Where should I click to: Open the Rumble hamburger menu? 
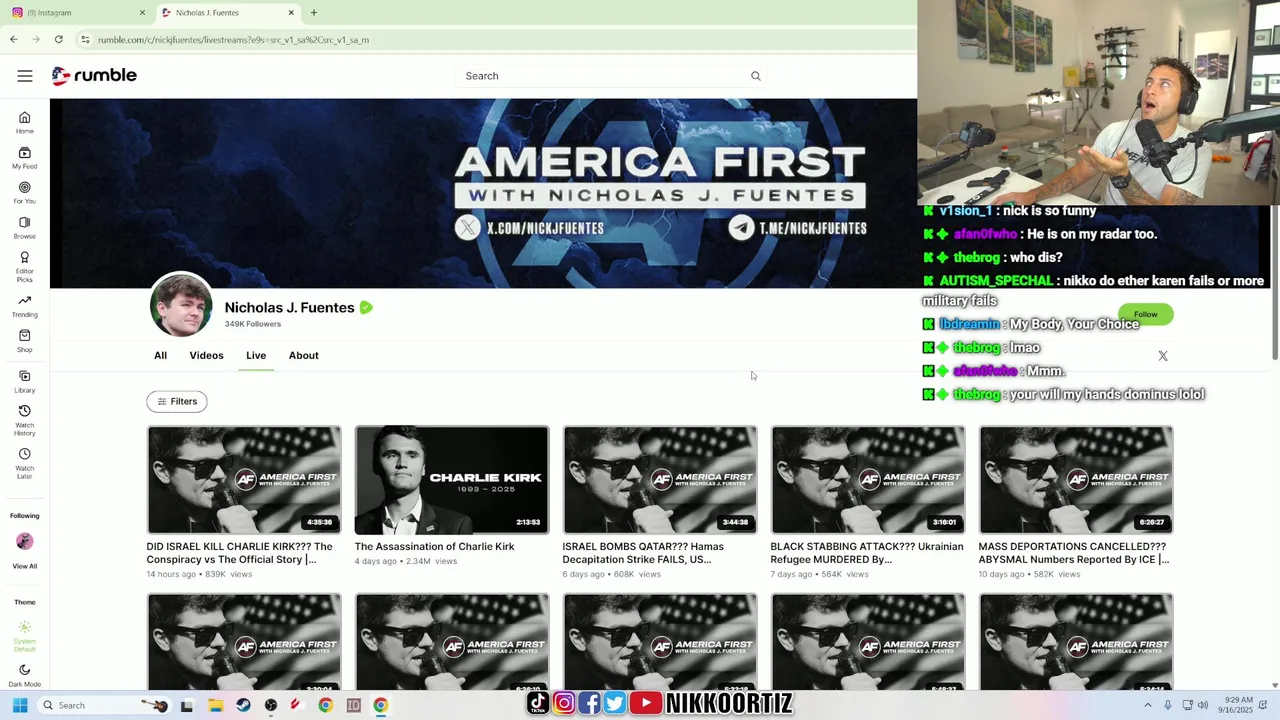[25, 76]
